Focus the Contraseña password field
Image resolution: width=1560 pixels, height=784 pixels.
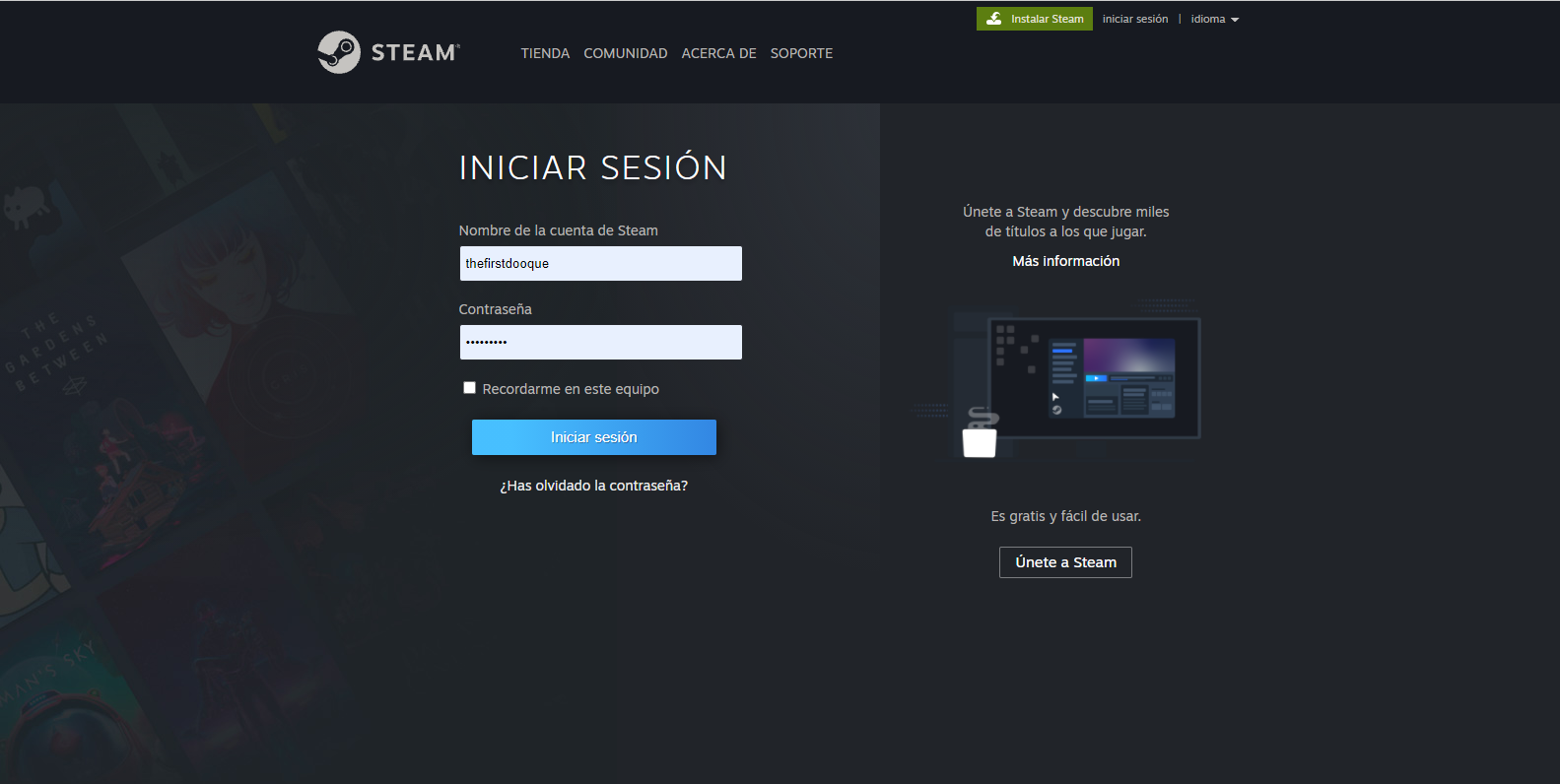(x=601, y=342)
